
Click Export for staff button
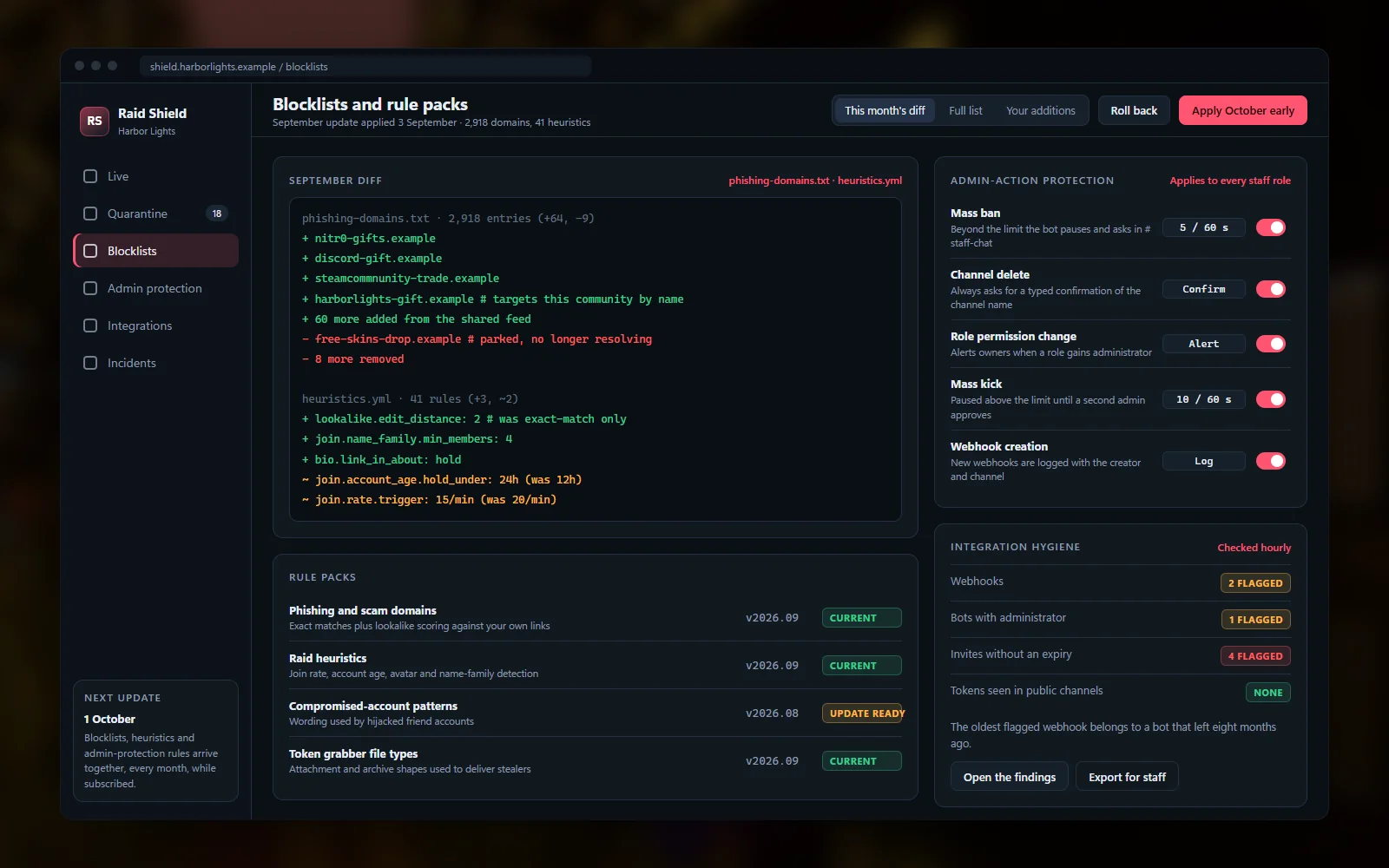(x=1127, y=777)
